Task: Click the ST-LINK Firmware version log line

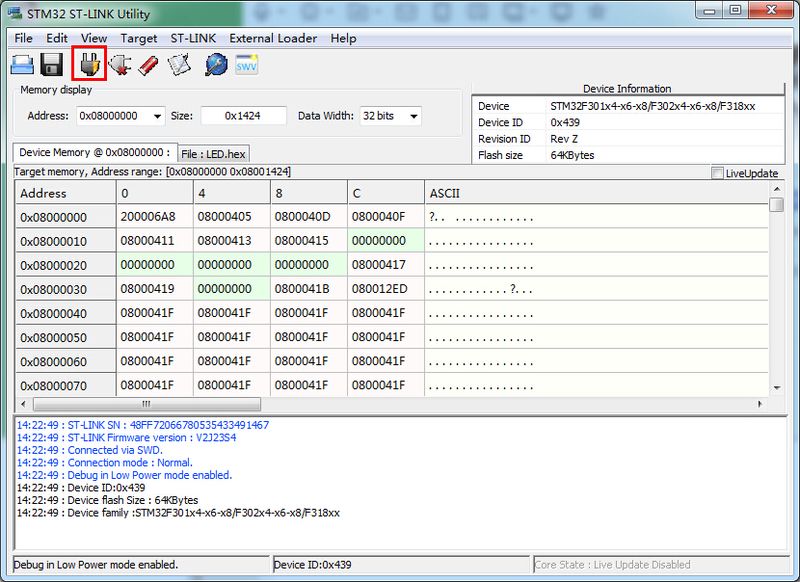Action: 127,438
